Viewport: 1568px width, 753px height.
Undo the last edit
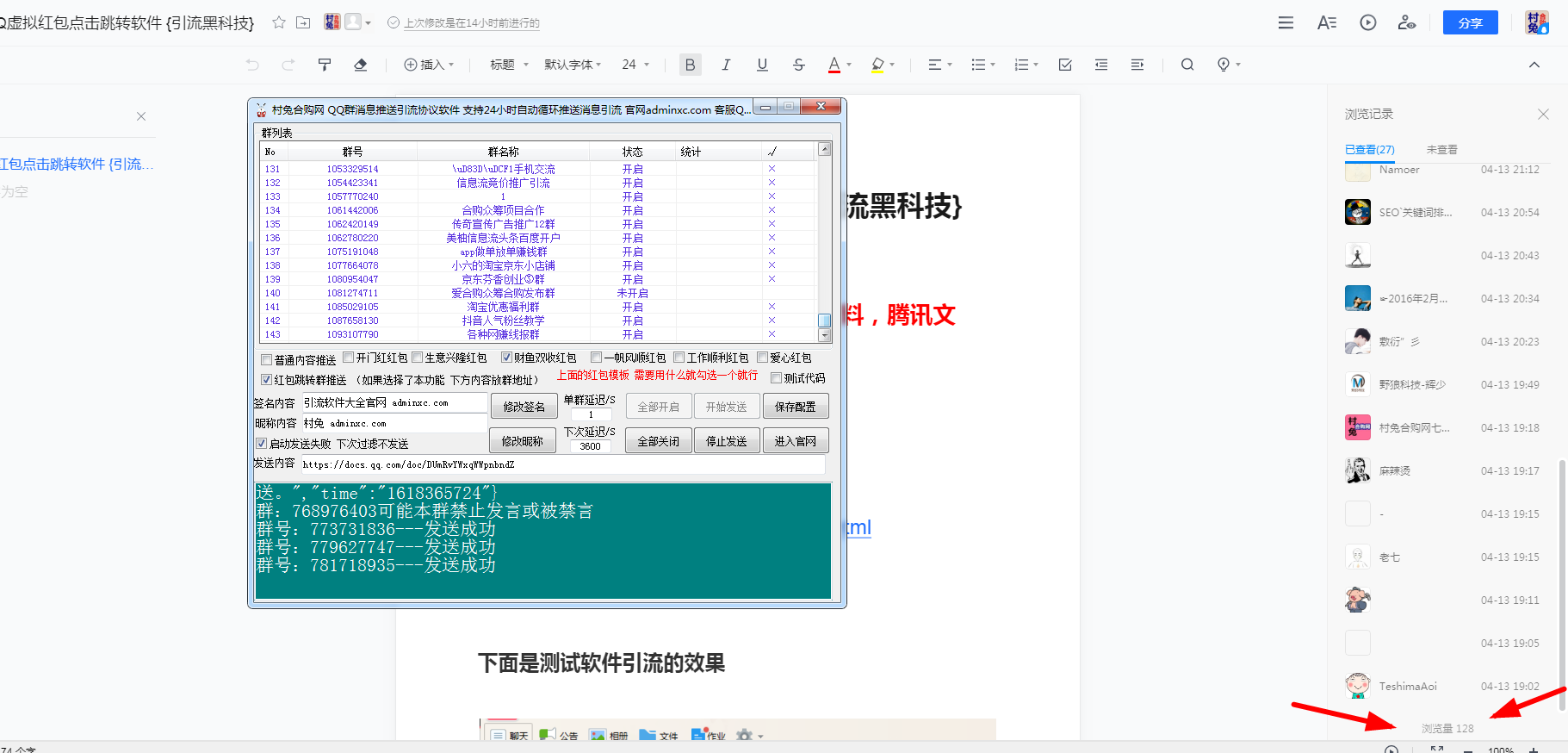click(x=252, y=65)
